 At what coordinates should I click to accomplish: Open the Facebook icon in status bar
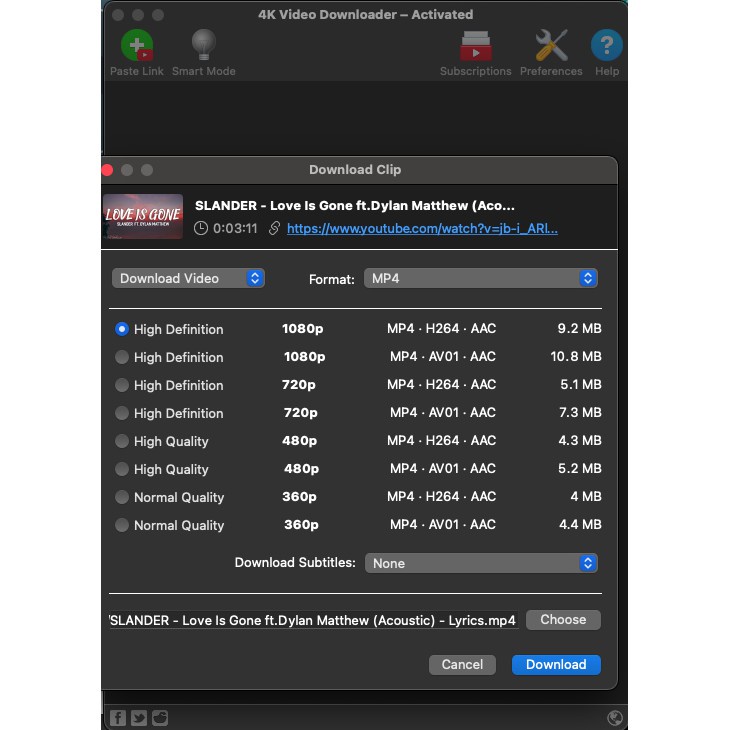click(x=117, y=717)
